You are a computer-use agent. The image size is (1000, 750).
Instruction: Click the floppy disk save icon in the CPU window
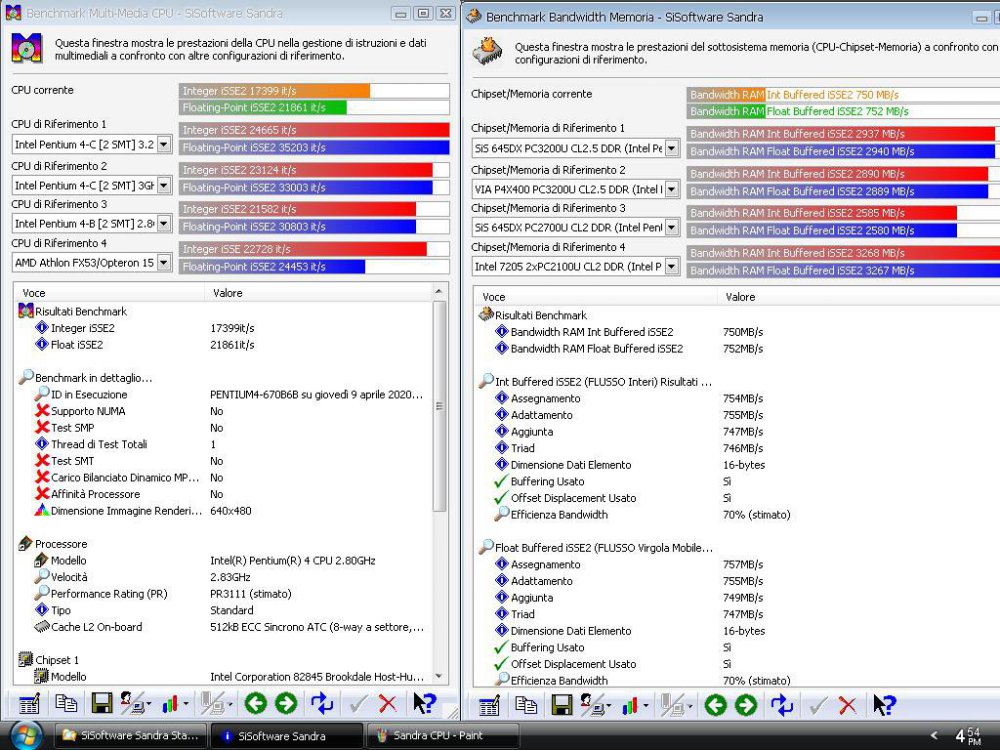101,704
